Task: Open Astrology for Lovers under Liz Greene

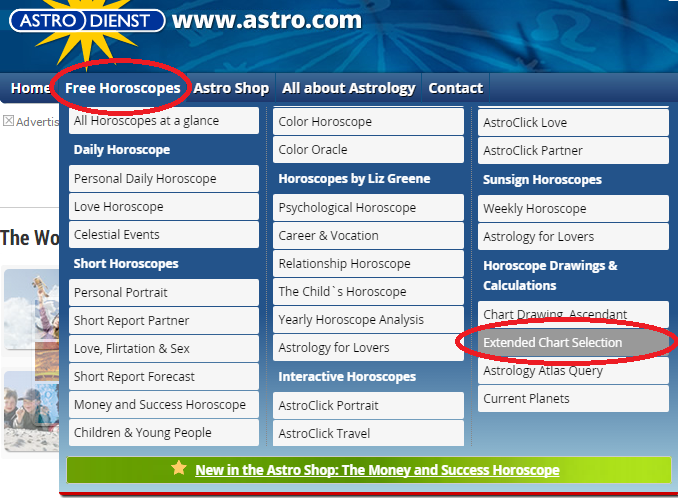Action: point(368,348)
